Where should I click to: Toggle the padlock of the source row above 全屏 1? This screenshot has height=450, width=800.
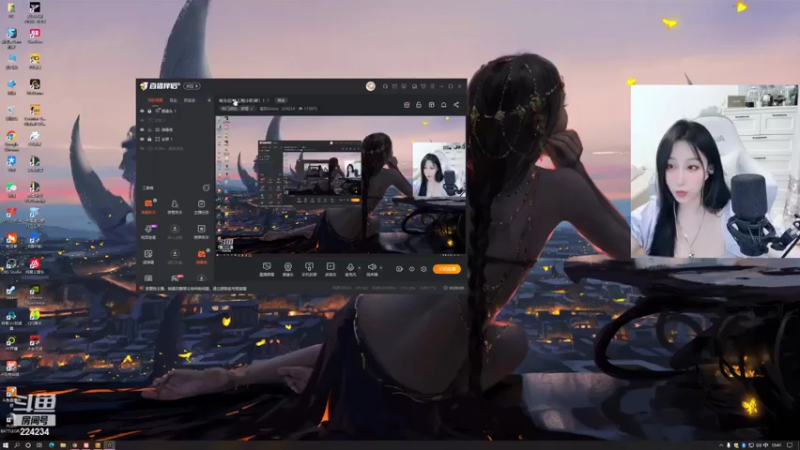click(x=149, y=130)
